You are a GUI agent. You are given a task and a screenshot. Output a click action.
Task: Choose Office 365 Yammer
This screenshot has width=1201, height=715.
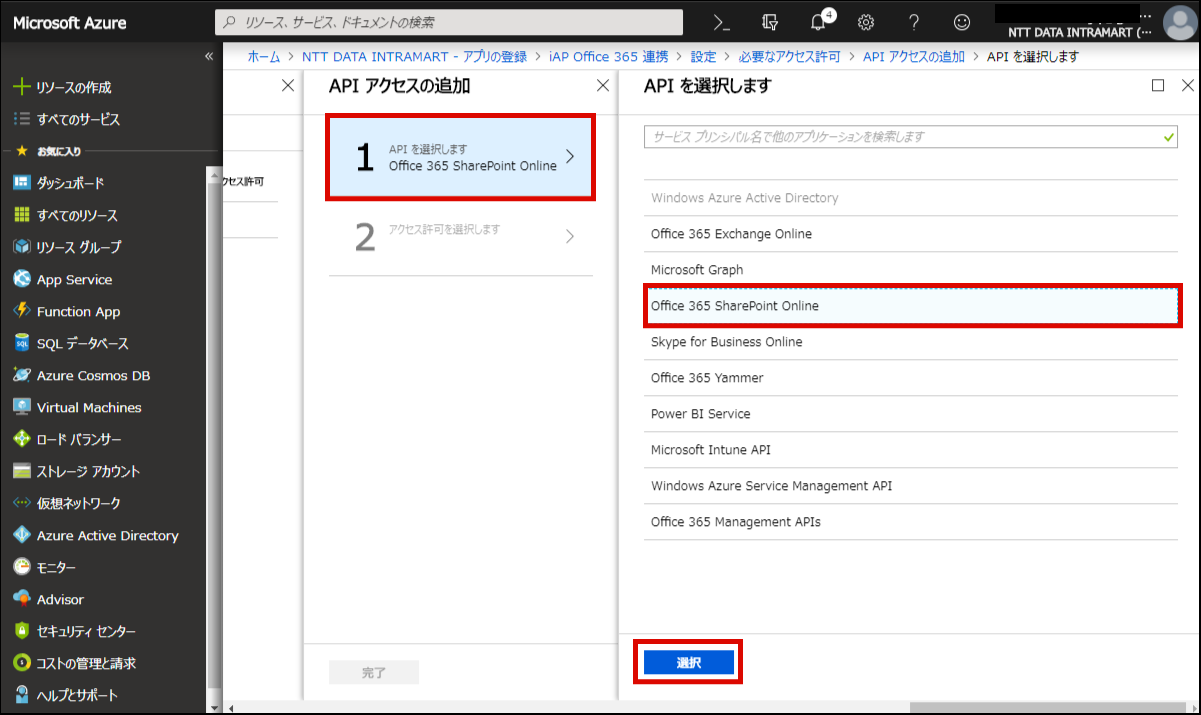[x=912, y=378]
